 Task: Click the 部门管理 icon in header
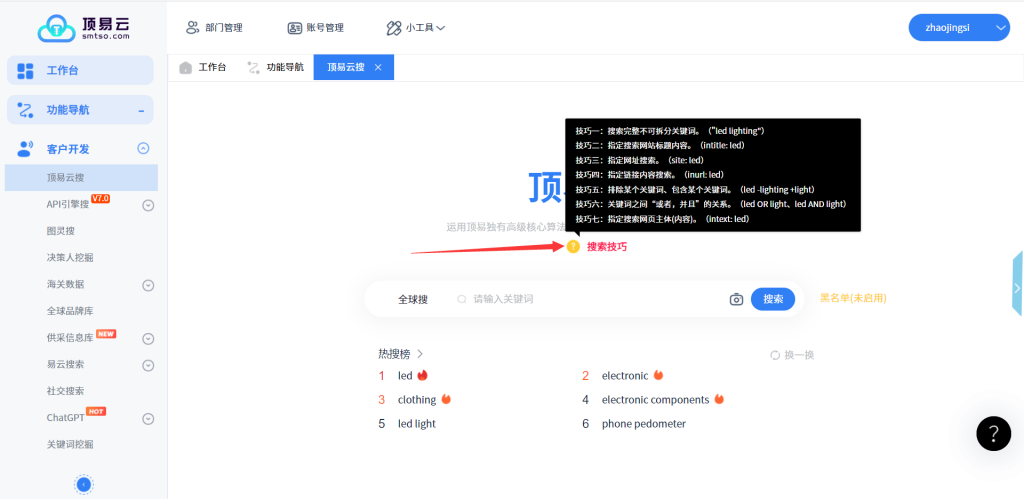pos(191,28)
